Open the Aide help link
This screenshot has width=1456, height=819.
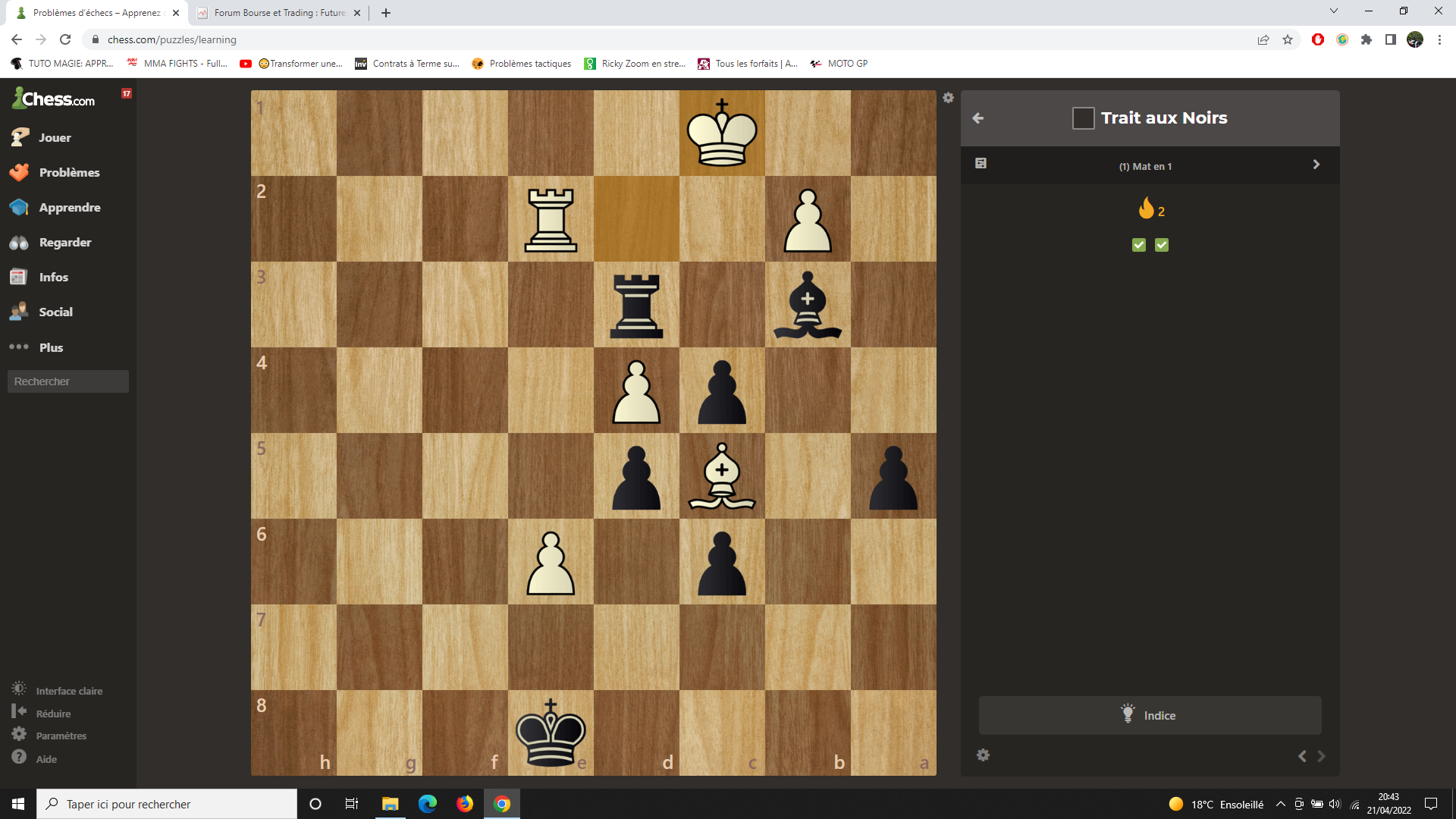tap(45, 759)
